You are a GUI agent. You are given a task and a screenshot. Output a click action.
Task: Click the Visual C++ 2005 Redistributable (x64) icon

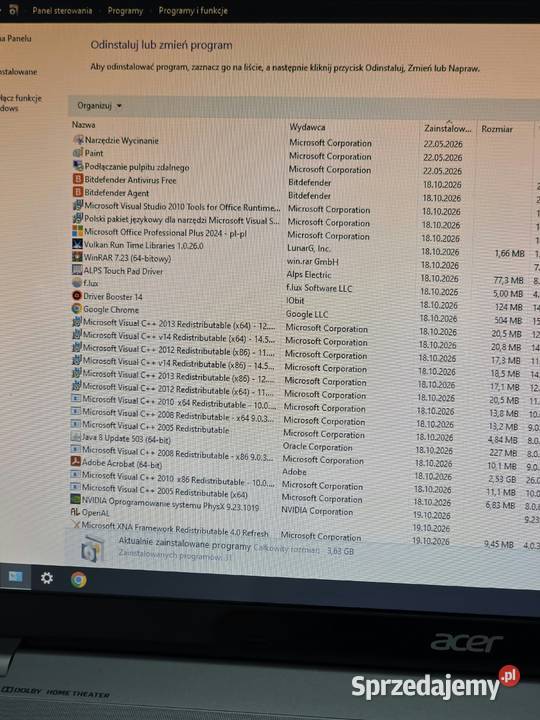pos(75,486)
